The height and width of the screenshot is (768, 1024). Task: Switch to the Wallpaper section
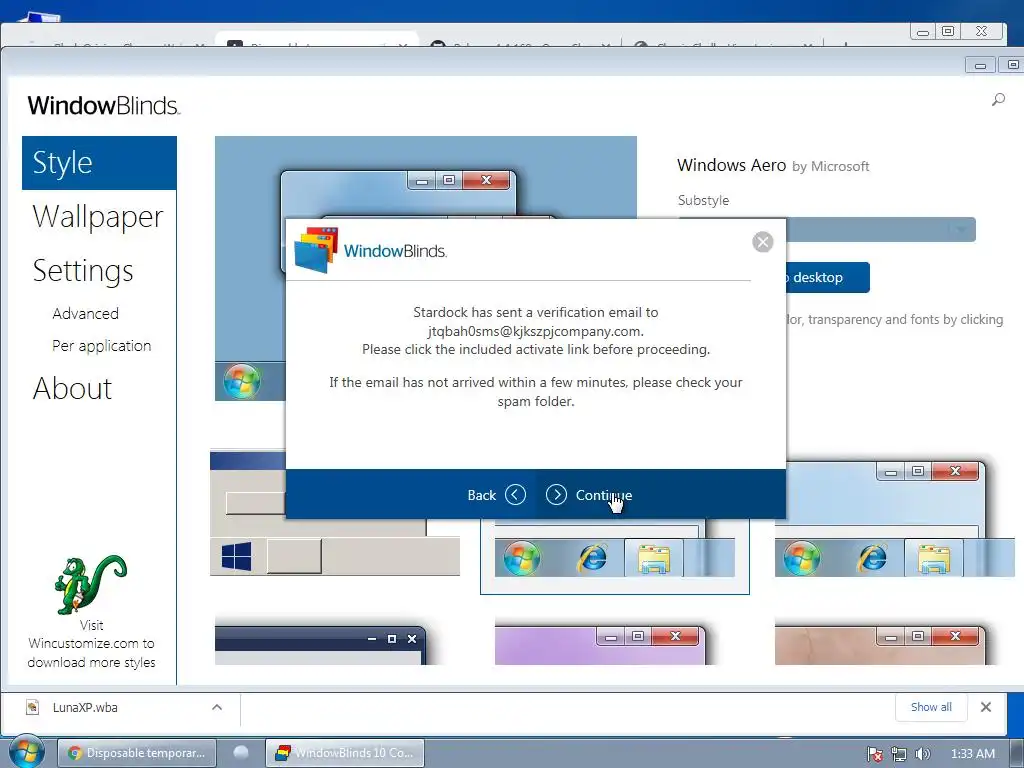pyautogui.click(x=98, y=217)
